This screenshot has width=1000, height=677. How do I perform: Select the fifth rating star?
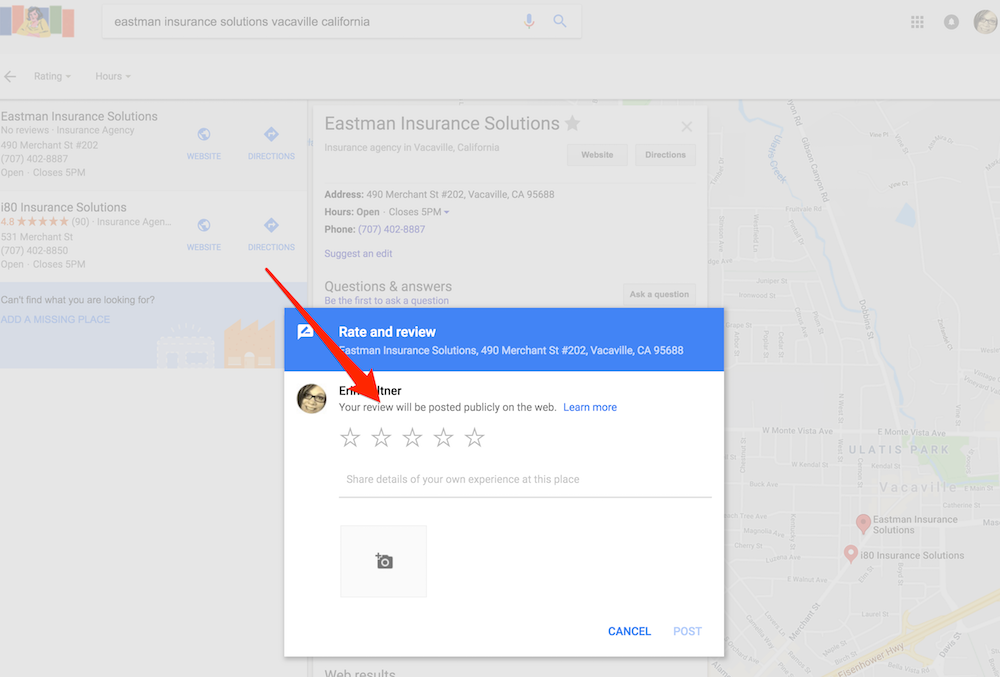click(x=474, y=438)
